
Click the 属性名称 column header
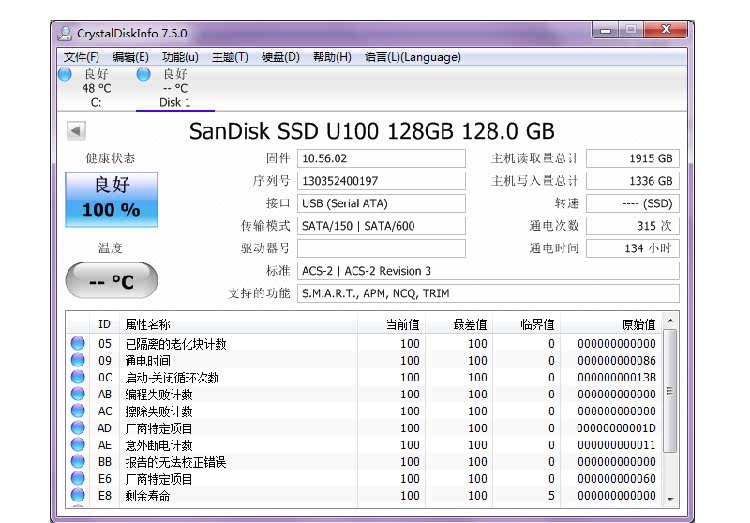pyautogui.click(x=238, y=324)
